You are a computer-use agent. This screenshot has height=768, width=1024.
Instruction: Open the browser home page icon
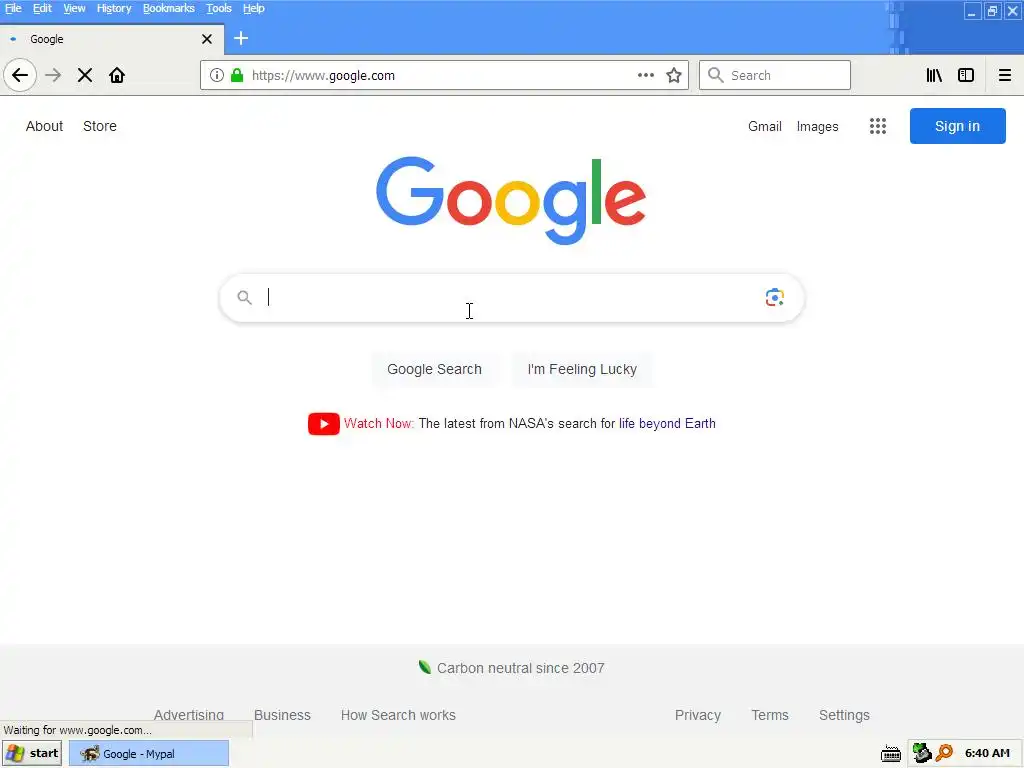click(x=117, y=75)
